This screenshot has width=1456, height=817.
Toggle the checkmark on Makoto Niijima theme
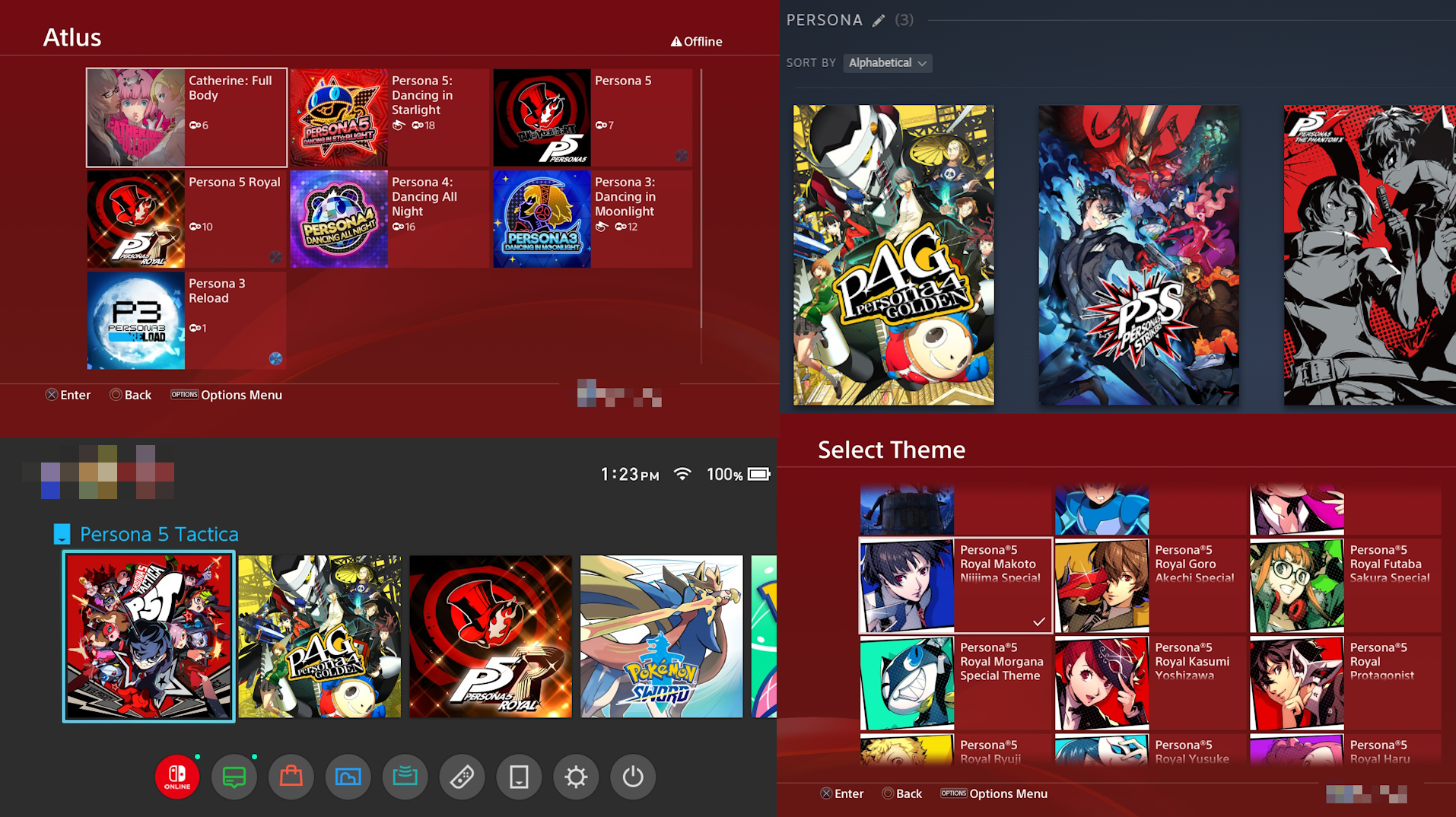[1039, 621]
